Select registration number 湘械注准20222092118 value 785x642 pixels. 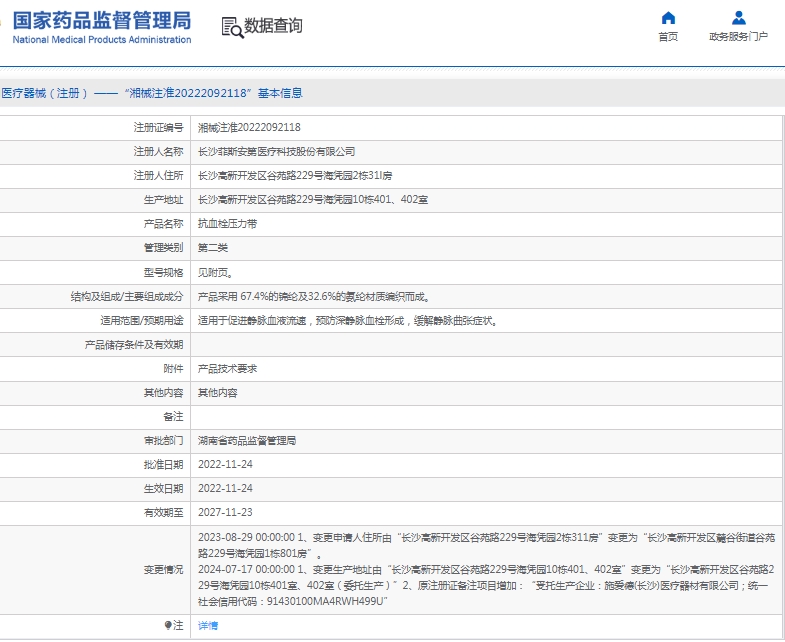point(249,127)
